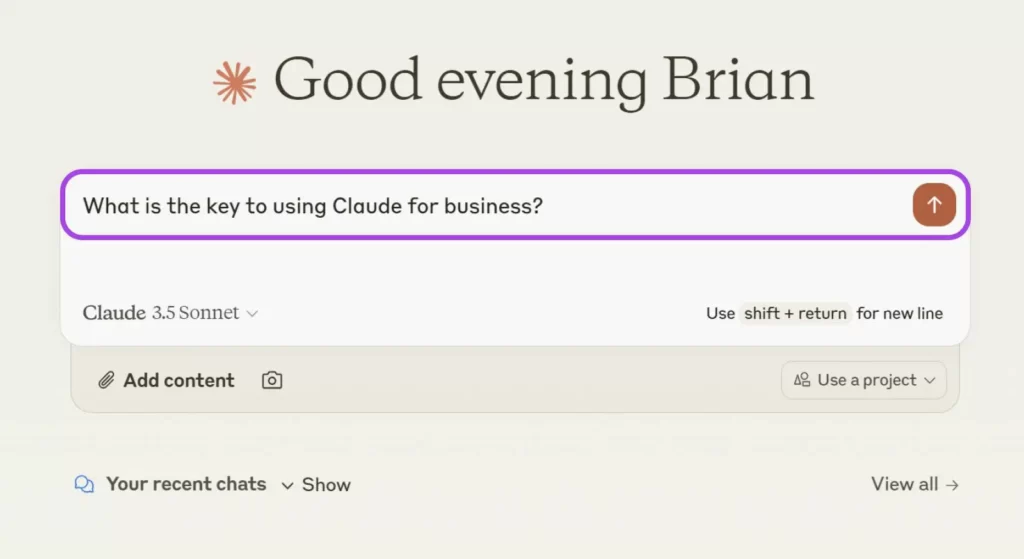Click the paperclip attachment icon

[x=106, y=380]
